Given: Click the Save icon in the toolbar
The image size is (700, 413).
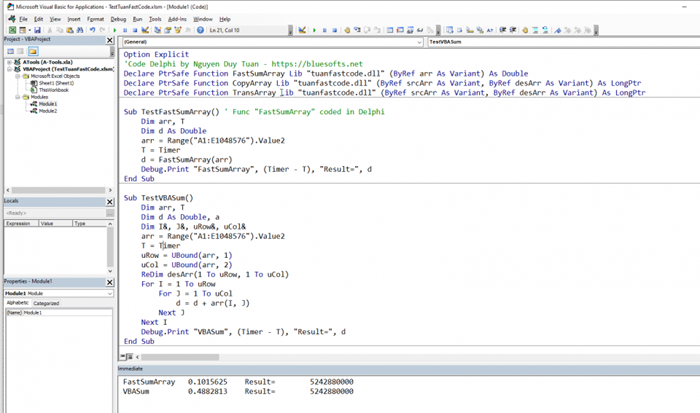Looking at the screenshot, I should pos(35,31).
